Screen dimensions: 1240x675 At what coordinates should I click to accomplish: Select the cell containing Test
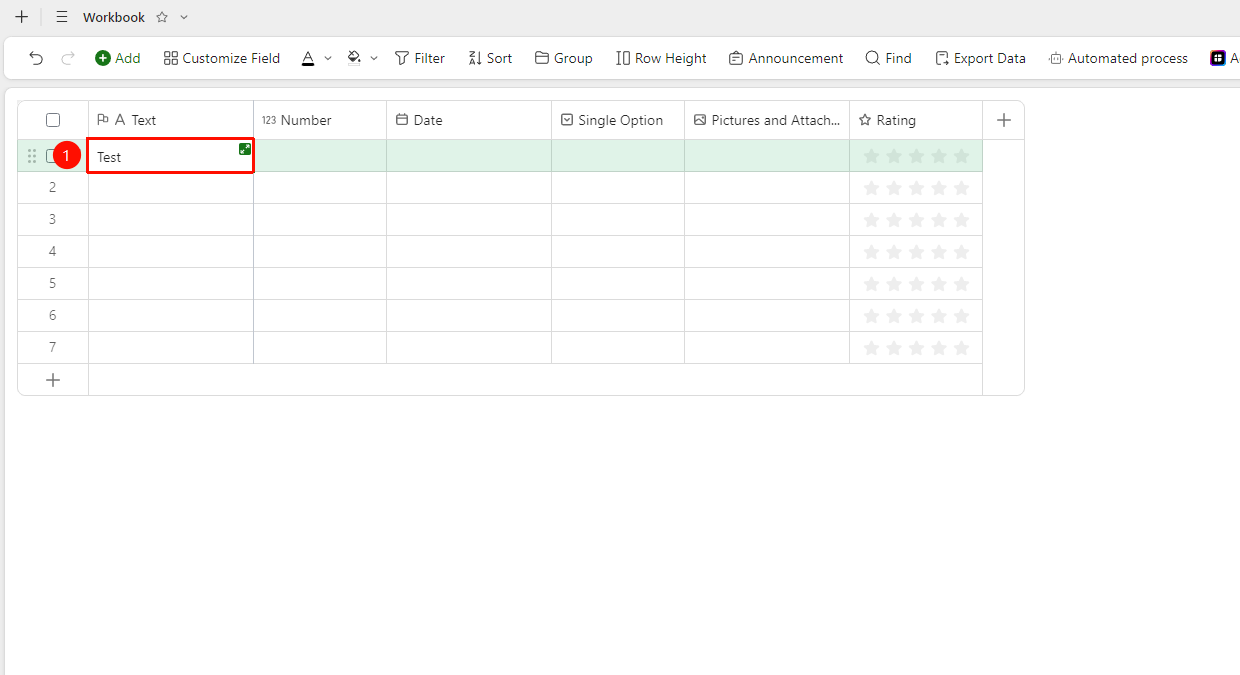click(x=170, y=156)
